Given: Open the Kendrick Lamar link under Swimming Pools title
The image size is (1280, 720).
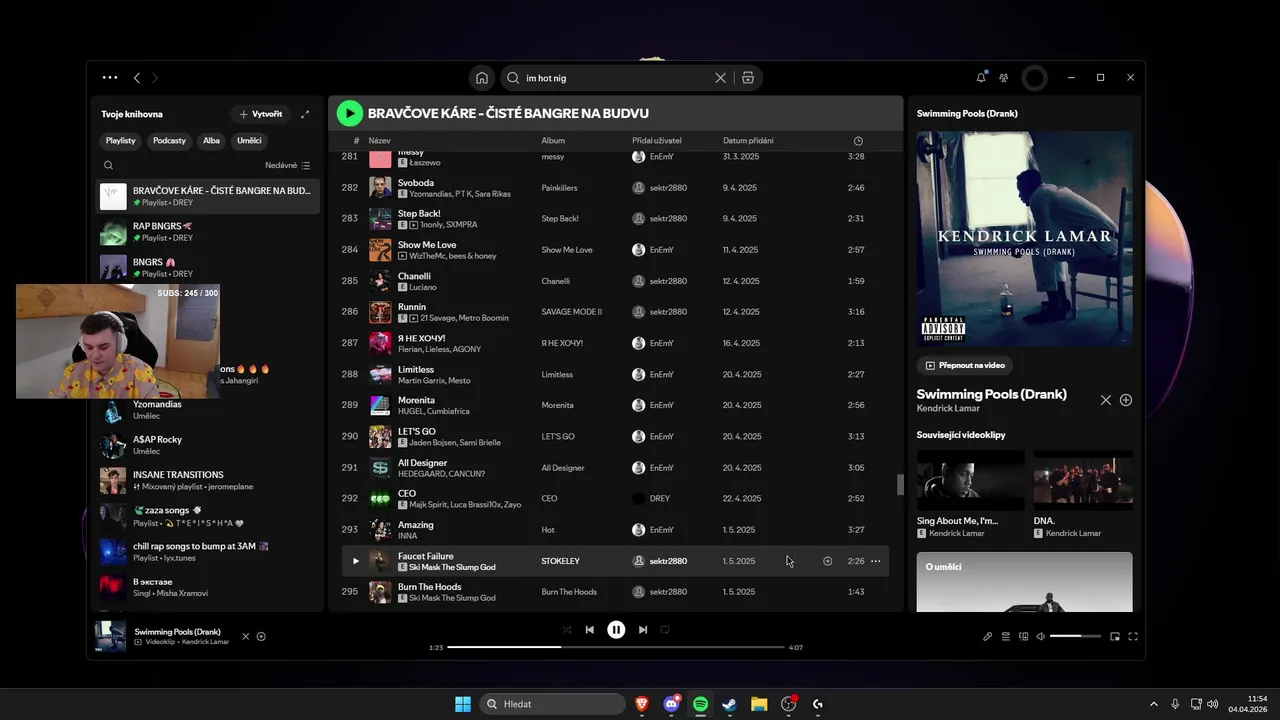Looking at the screenshot, I should pos(948,408).
